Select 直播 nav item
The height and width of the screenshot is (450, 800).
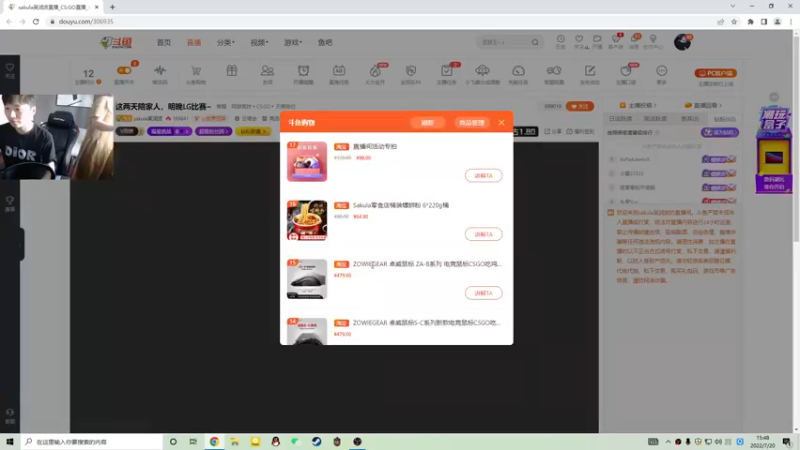click(x=194, y=42)
